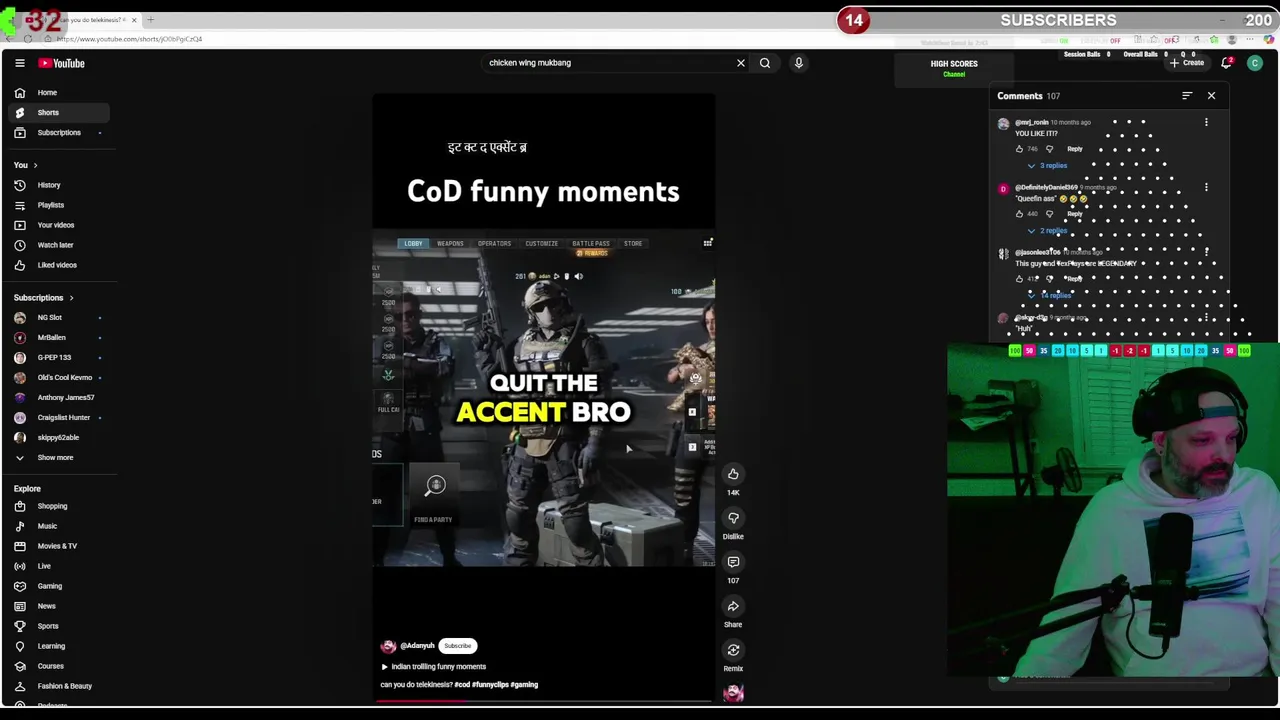Viewport: 1280px width, 720px height.
Task: Start voice search with the microphone icon
Action: tap(799, 63)
